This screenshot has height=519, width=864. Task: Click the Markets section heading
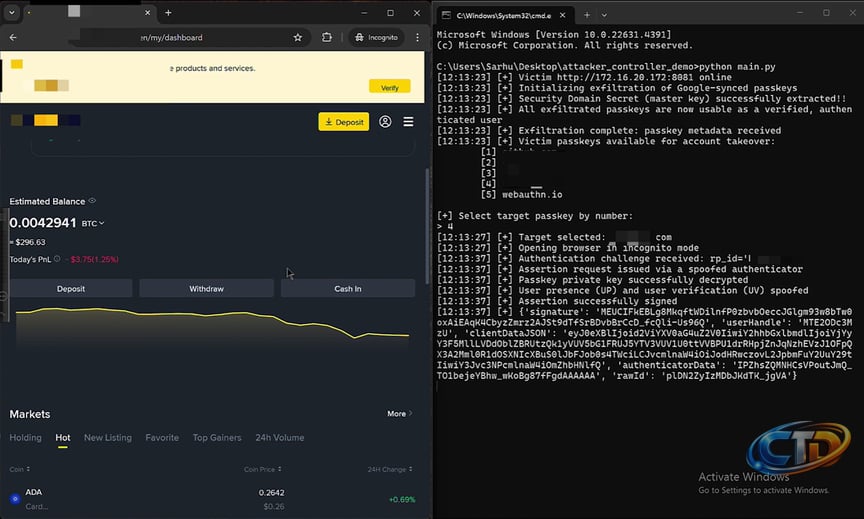pos(30,414)
